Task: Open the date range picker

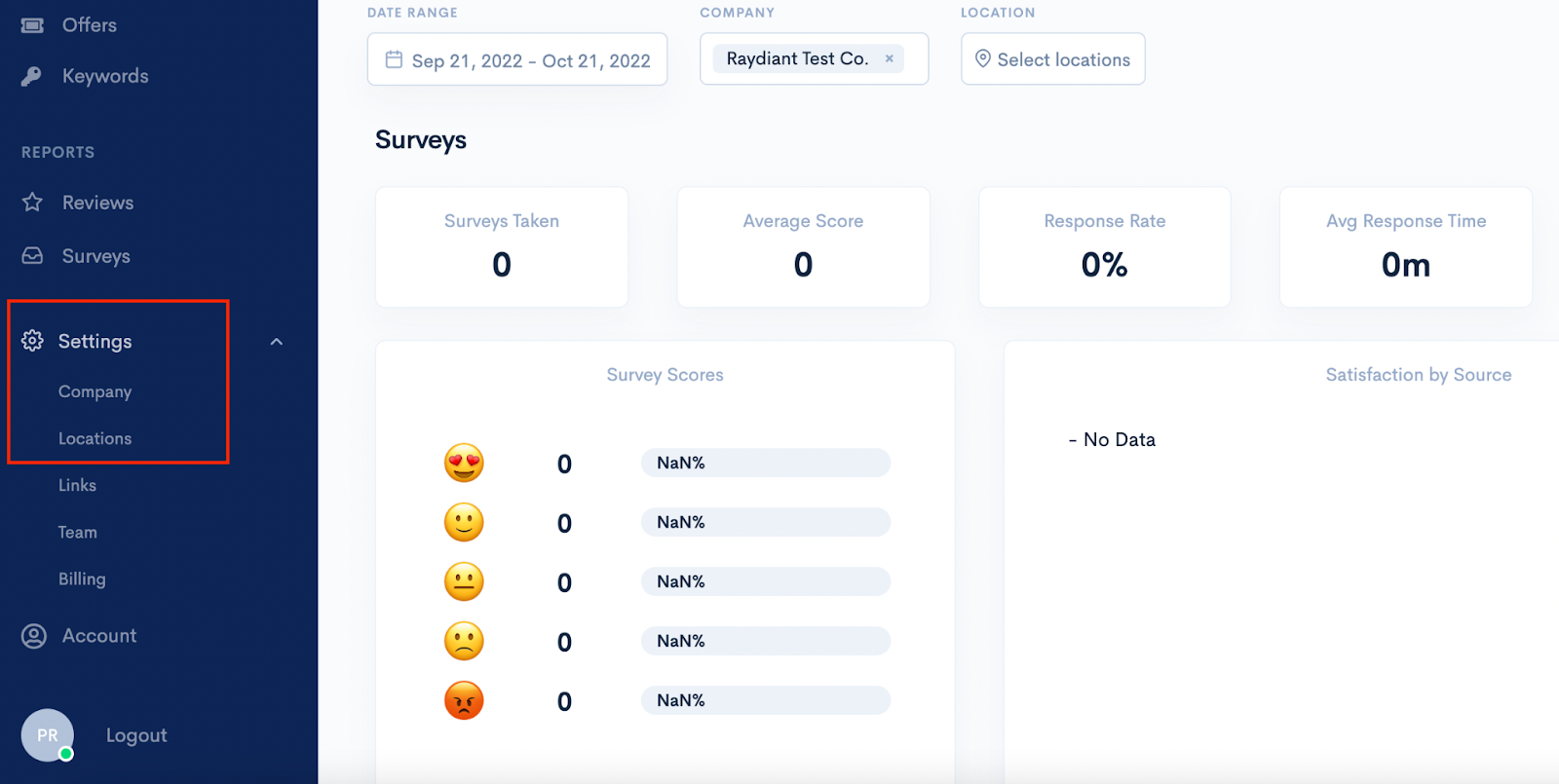Action: tap(517, 59)
